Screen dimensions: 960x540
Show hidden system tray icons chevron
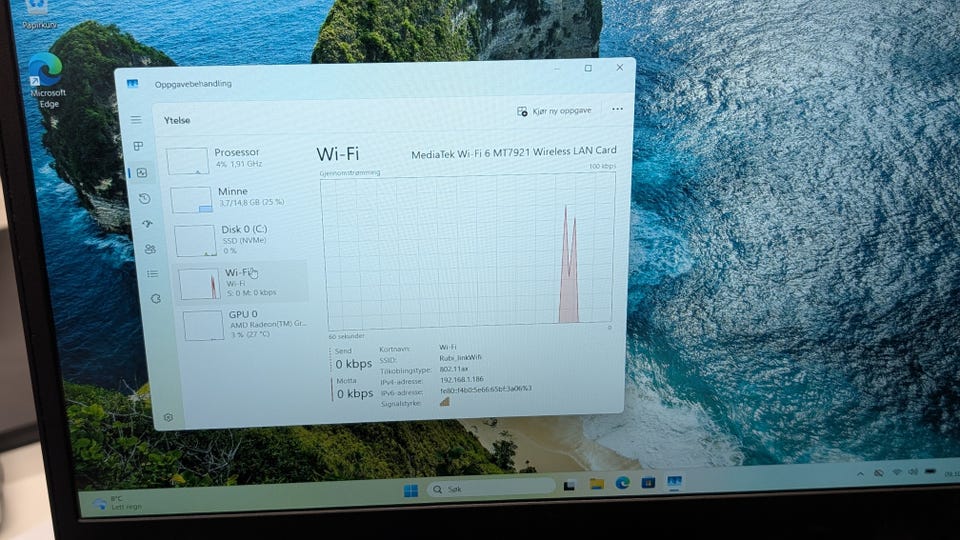tap(860, 473)
